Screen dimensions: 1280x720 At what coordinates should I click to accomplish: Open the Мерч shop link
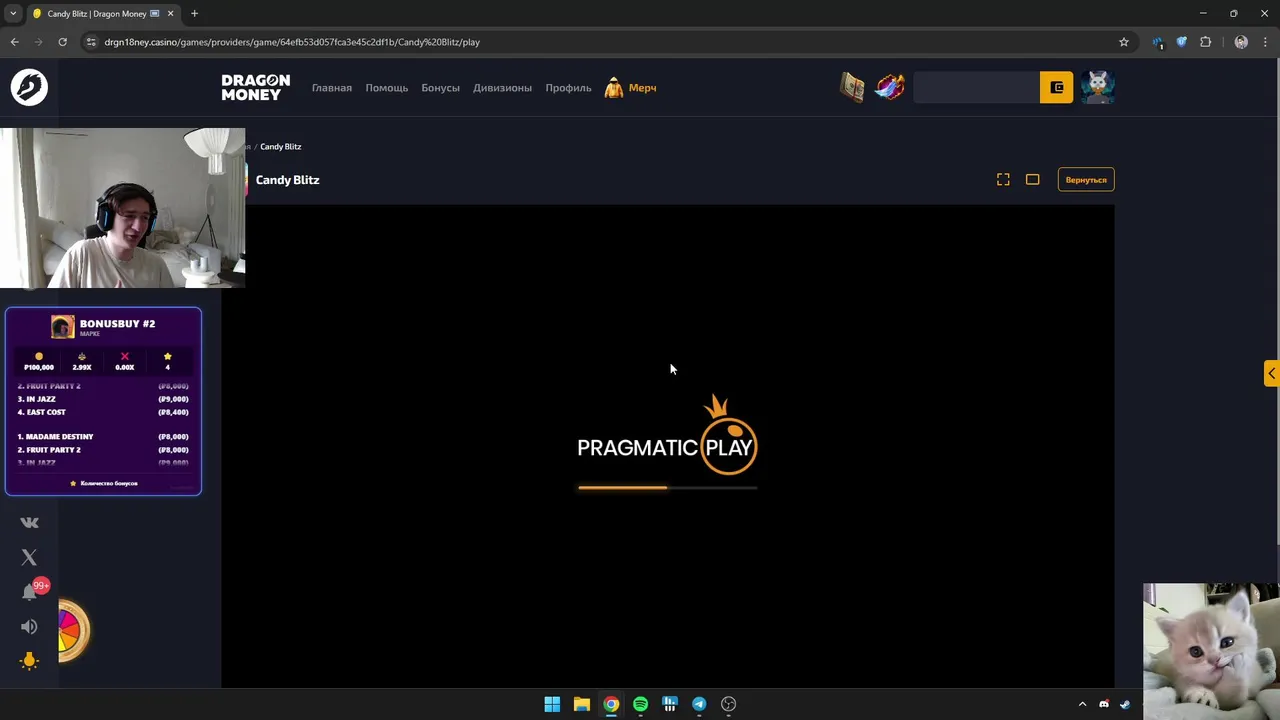pos(642,88)
